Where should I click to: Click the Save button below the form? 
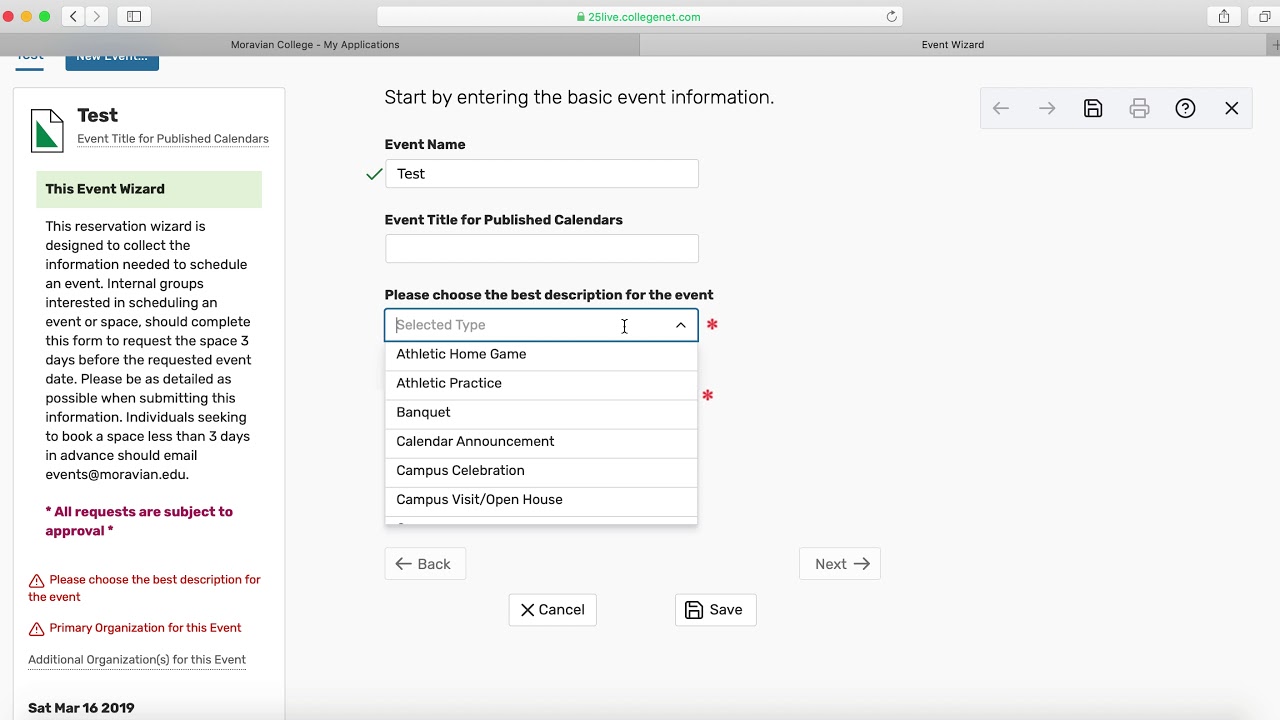(716, 610)
